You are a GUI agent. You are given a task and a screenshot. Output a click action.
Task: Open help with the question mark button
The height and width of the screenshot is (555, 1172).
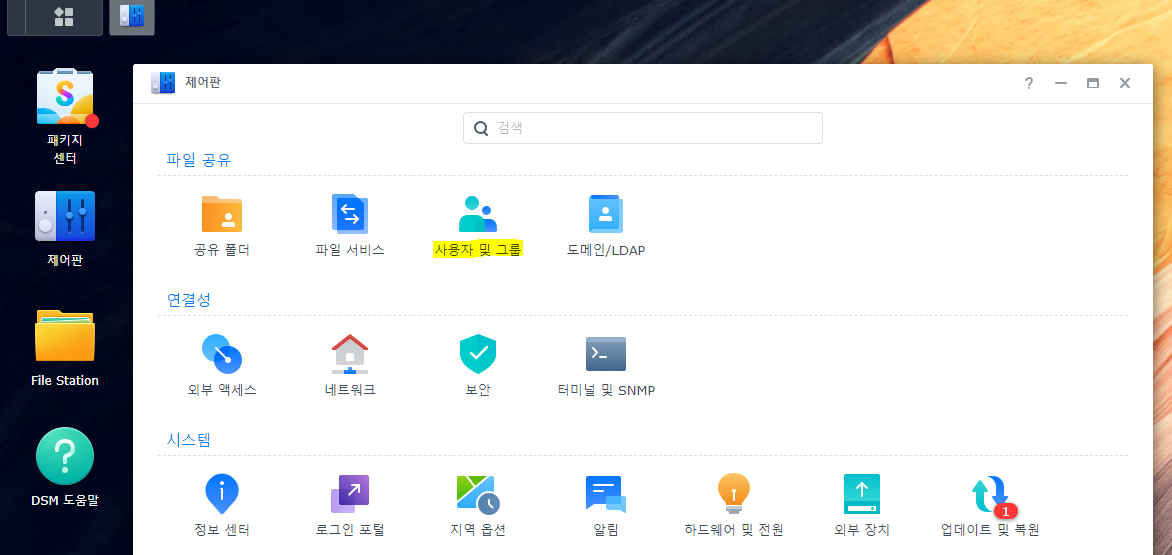(1028, 83)
